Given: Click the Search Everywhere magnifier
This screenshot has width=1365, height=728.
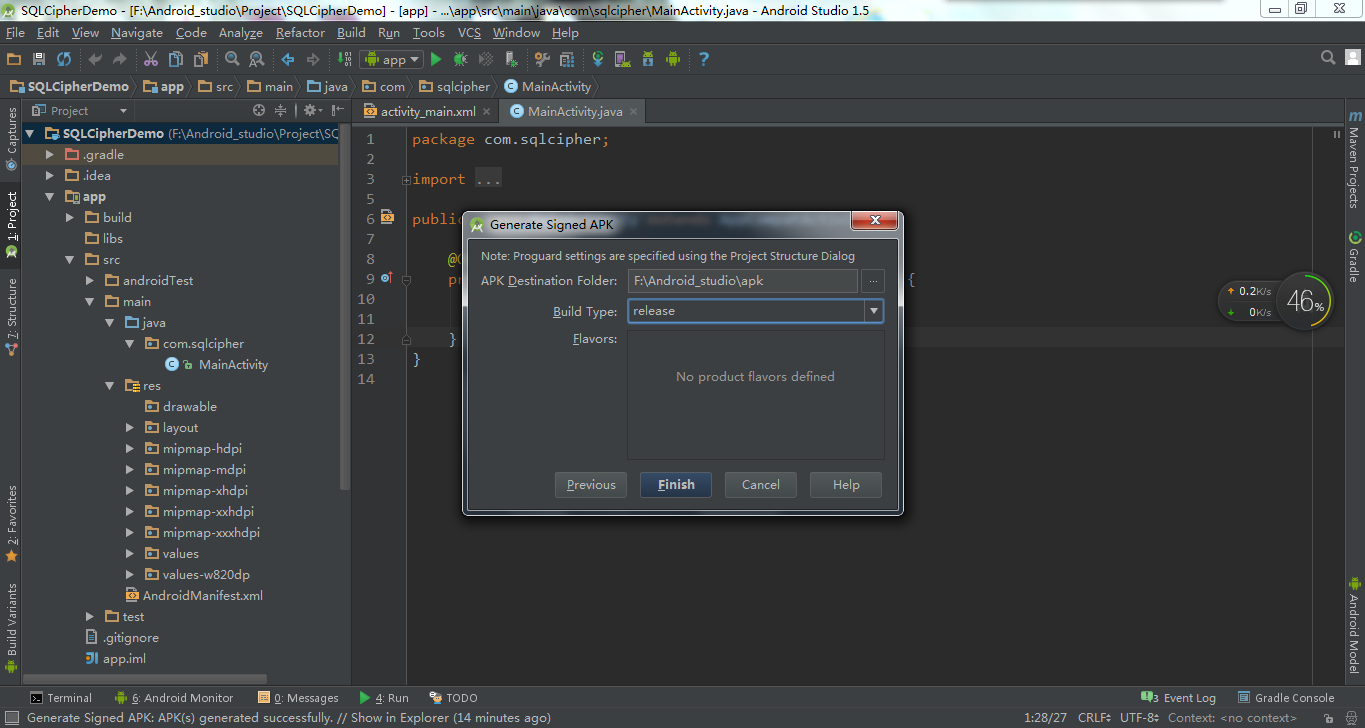Looking at the screenshot, I should click(x=1328, y=58).
